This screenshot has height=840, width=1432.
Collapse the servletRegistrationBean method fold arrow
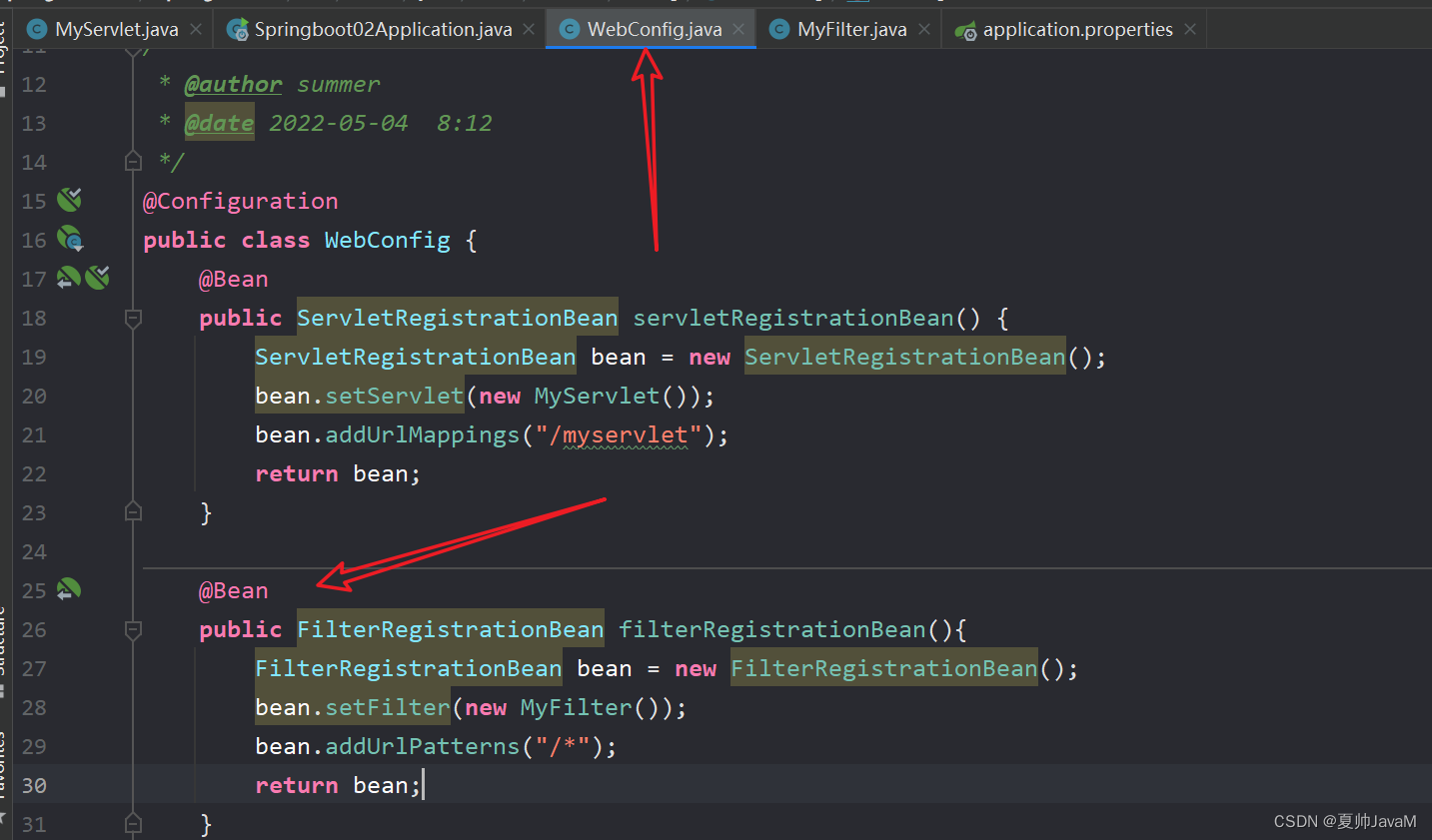point(133,318)
